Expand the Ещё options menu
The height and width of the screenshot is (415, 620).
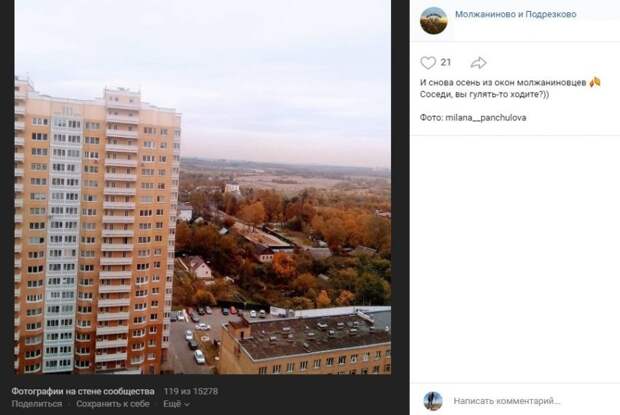176,404
